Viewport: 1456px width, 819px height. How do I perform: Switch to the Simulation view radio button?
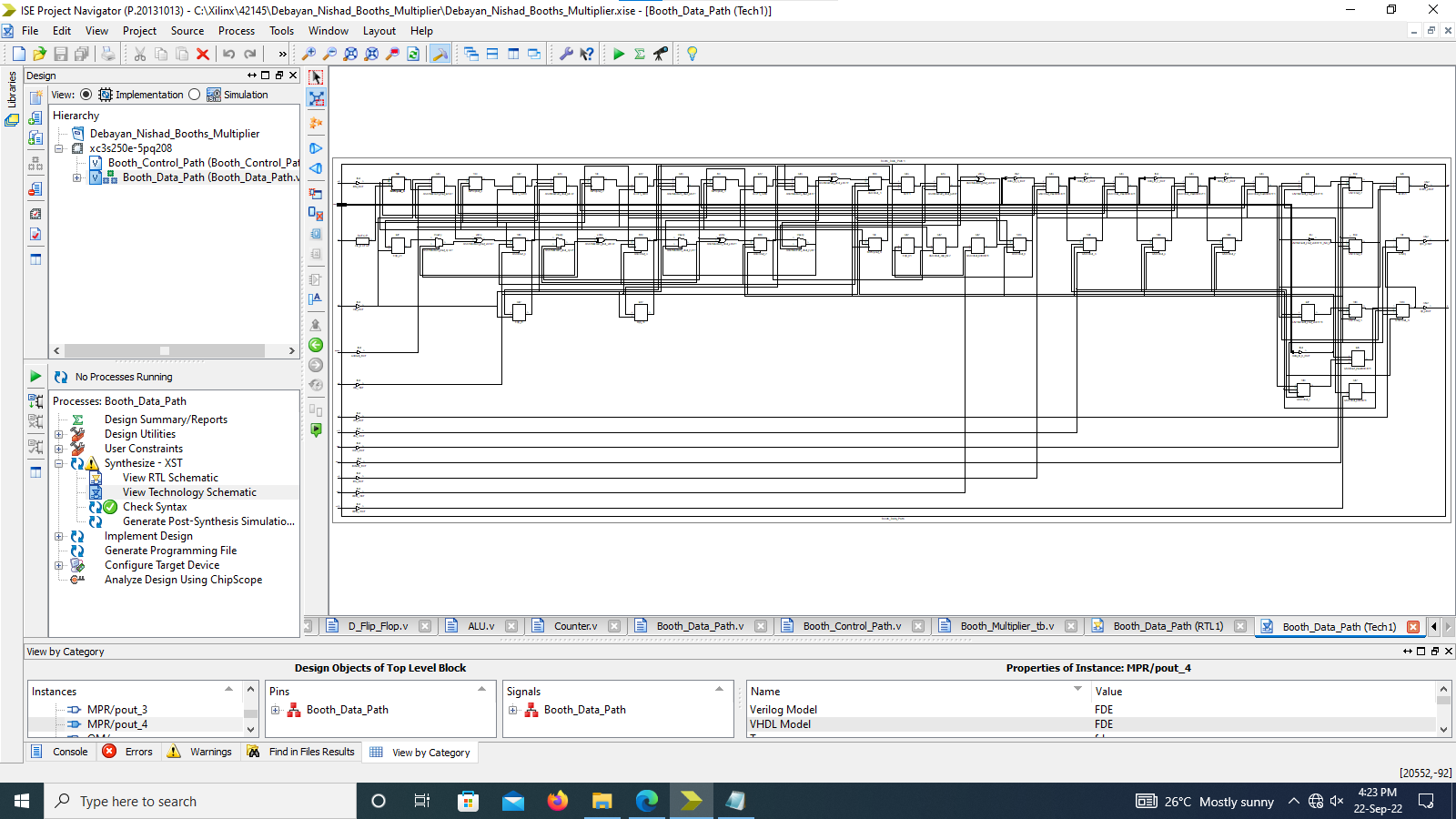coord(194,94)
